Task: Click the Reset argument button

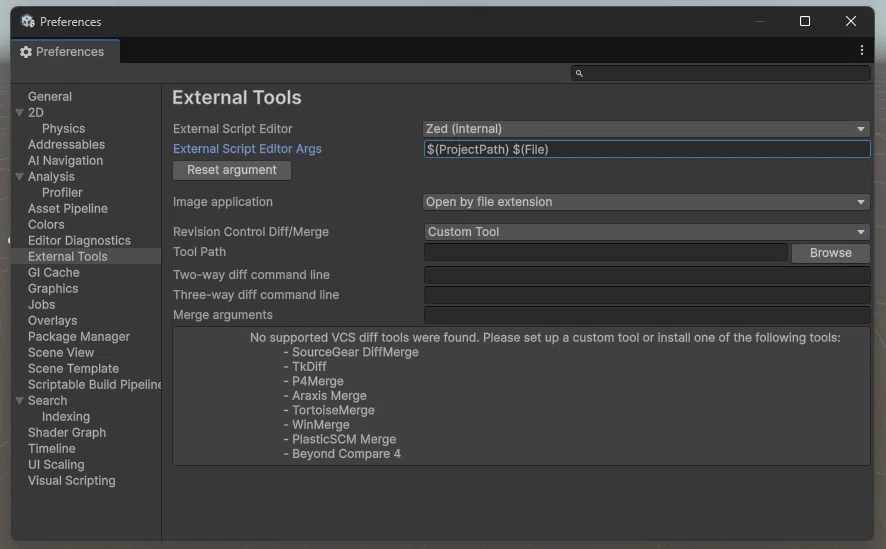Action: [232, 170]
